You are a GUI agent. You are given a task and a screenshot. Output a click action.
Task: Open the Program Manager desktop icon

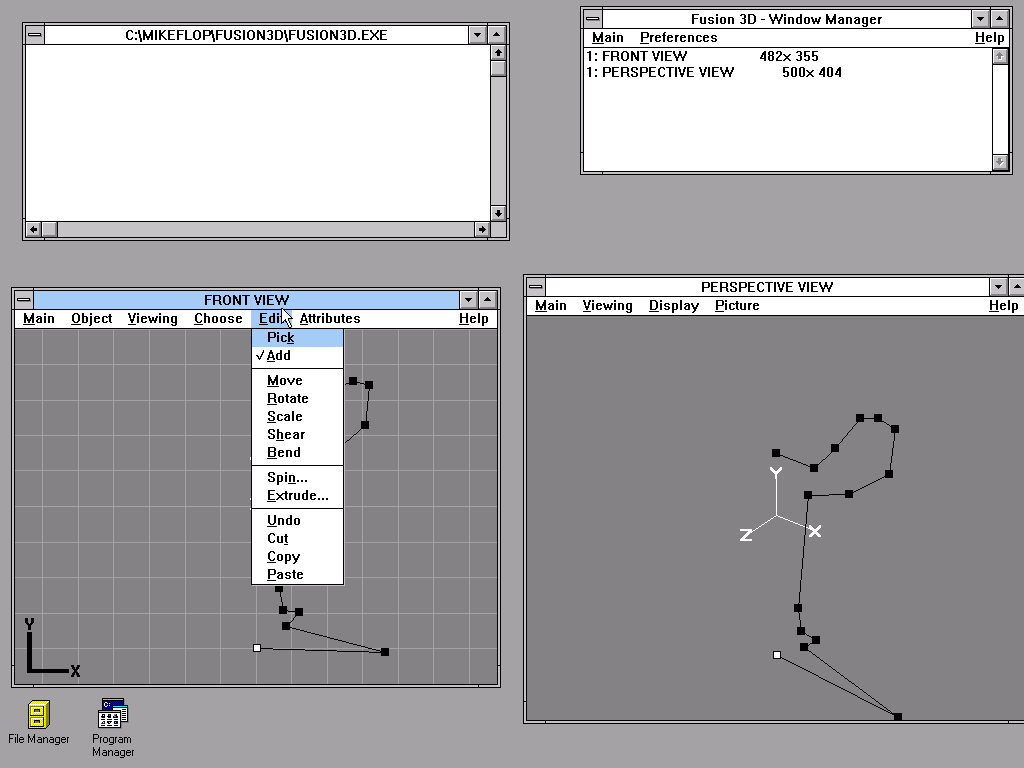(112, 714)
